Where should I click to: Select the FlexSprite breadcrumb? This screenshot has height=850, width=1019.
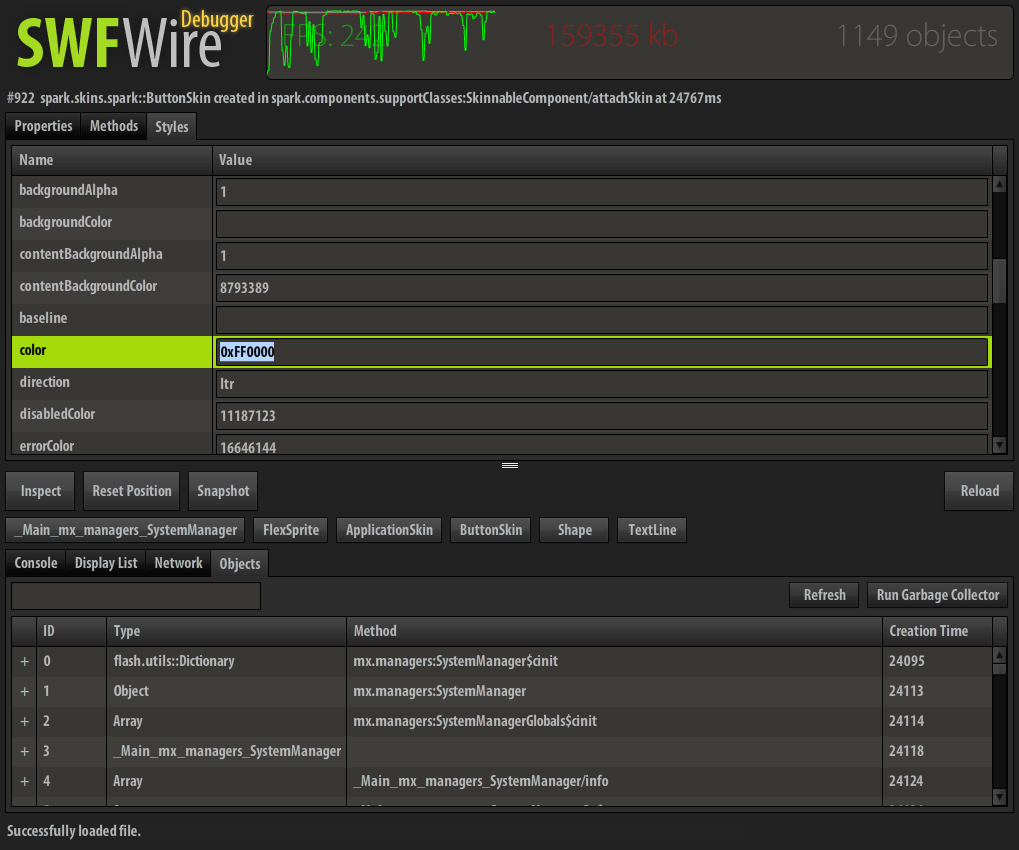pos(290,530)
